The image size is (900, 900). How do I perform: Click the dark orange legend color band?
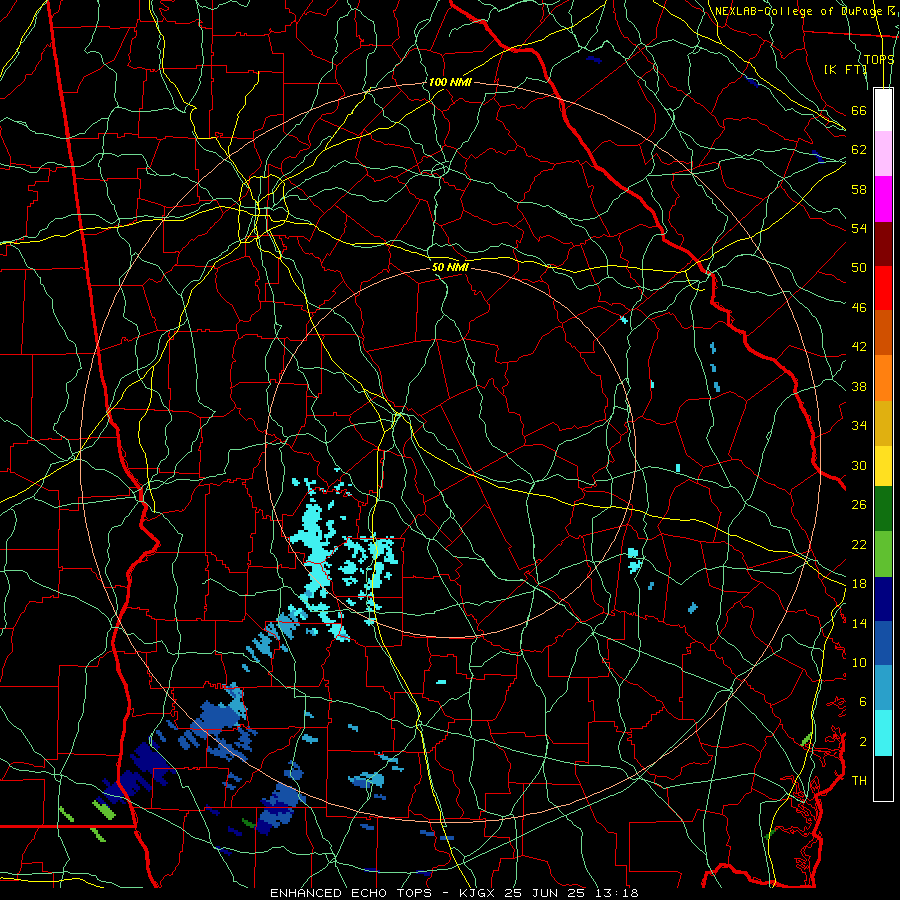883,333
